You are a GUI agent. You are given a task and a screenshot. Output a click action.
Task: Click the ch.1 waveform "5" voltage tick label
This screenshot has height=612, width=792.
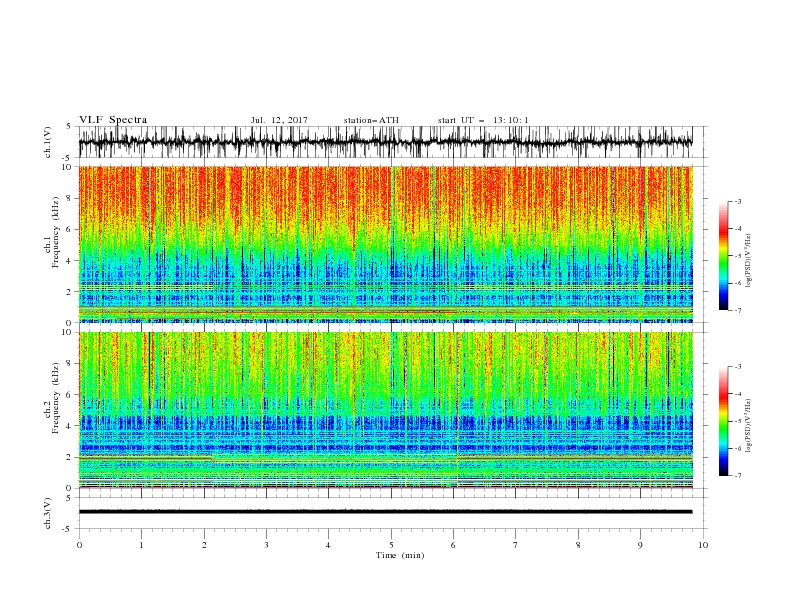69,127
